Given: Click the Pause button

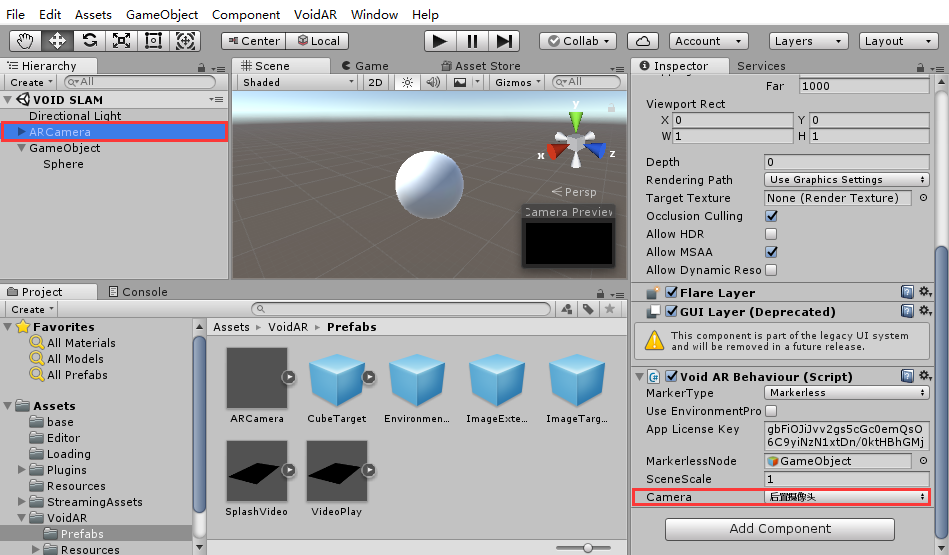Looking at the screenshot, I should 472,41.
